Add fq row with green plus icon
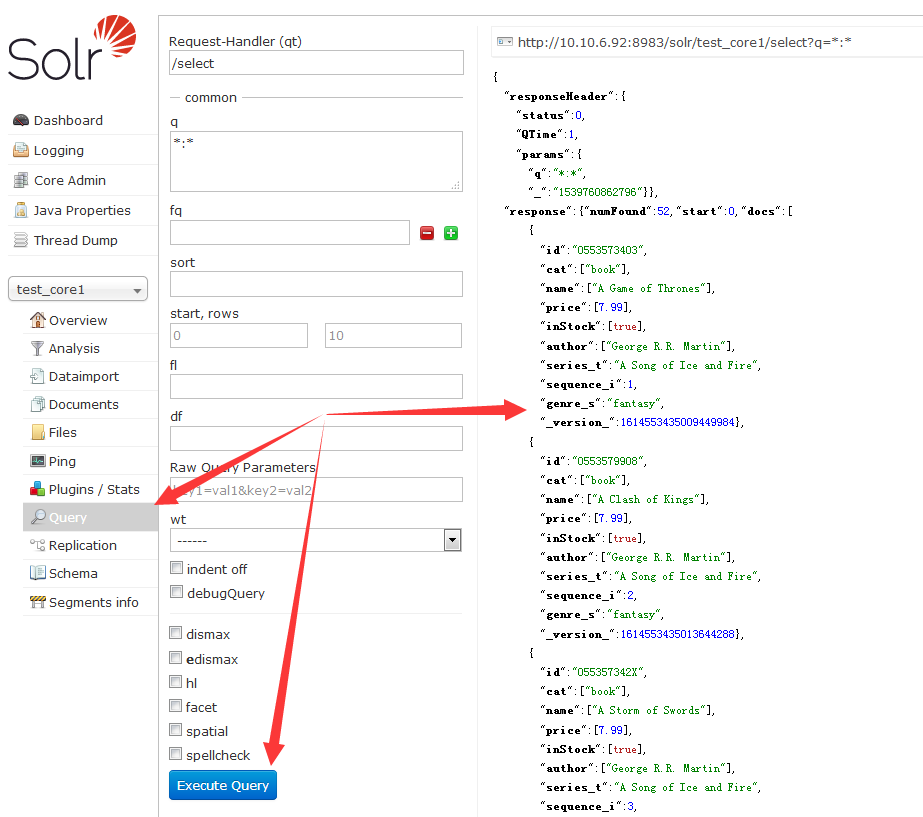This screenshot has width=923, height=817. [451, 233]
